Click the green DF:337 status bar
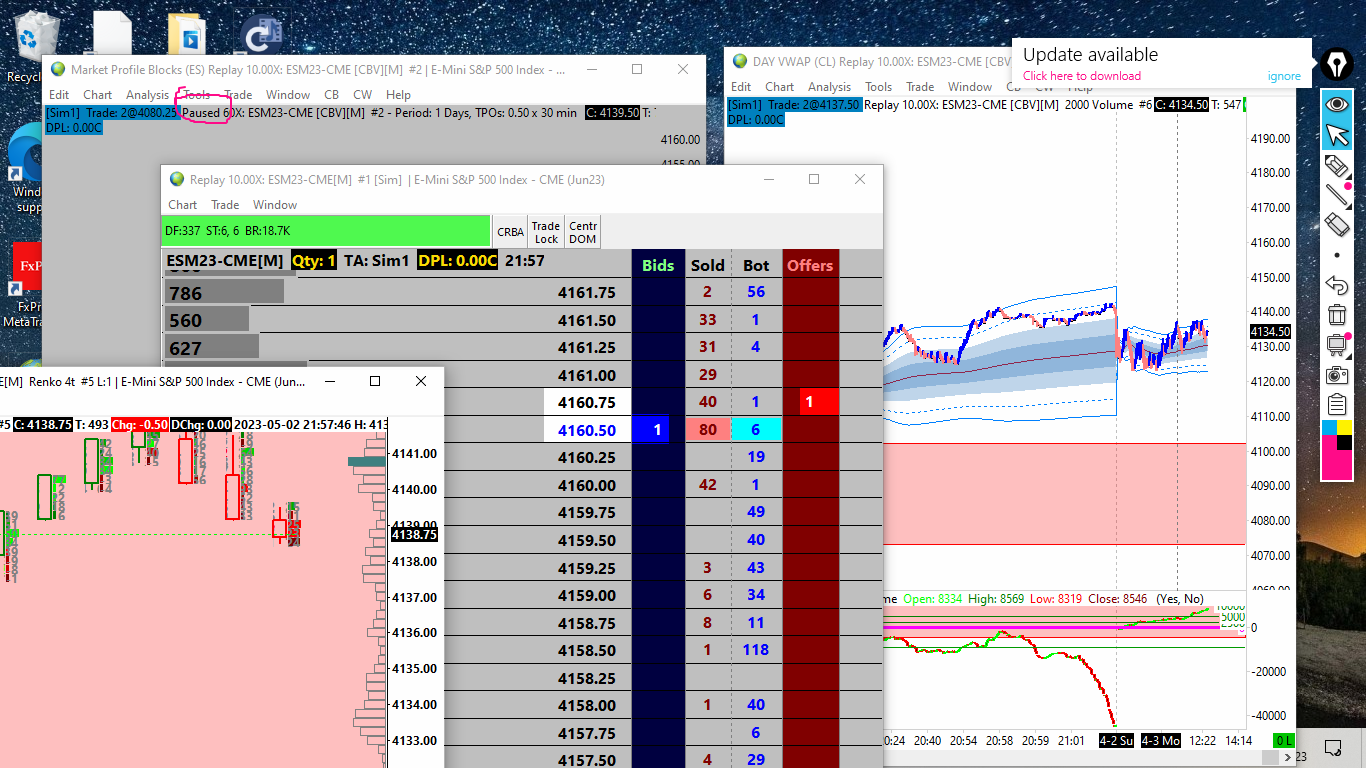1366x768 pixels. (x=326, y=231)
